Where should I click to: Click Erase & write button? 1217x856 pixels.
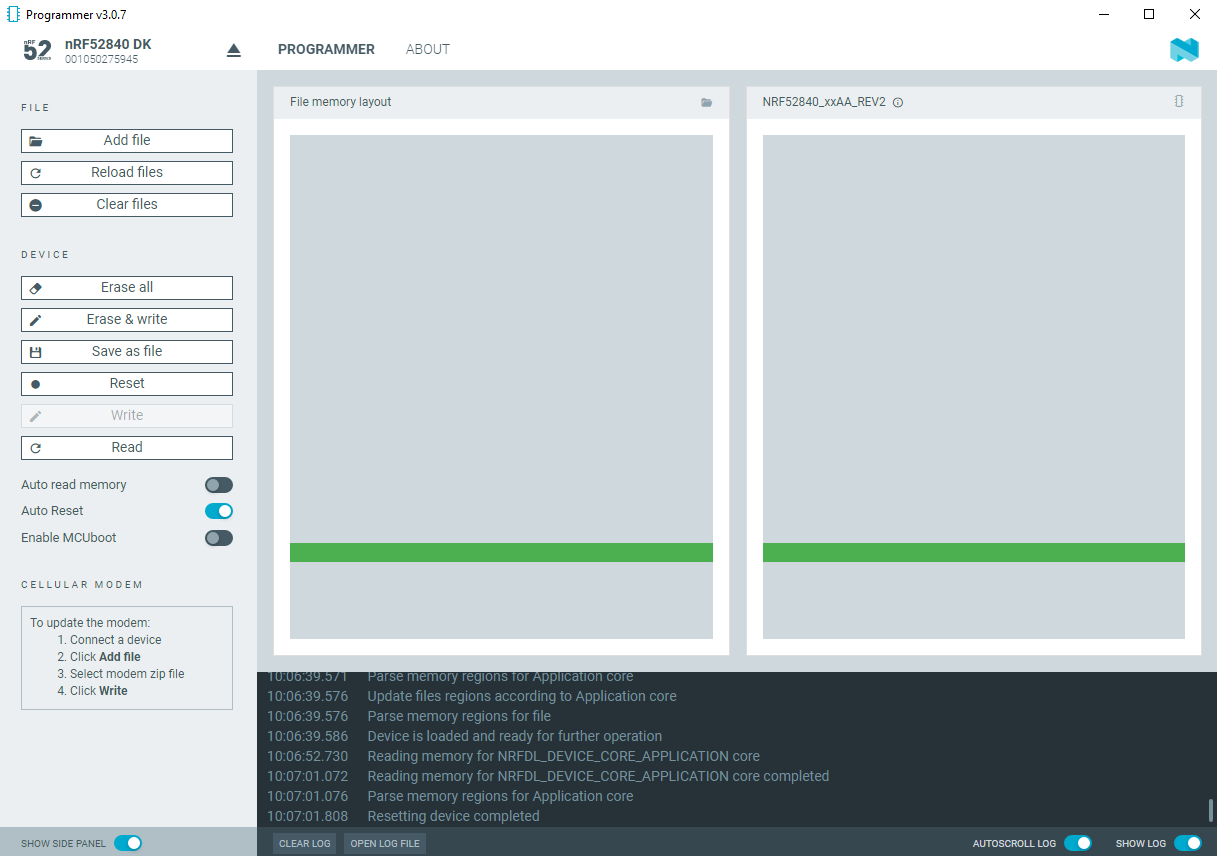pos(127,320)
